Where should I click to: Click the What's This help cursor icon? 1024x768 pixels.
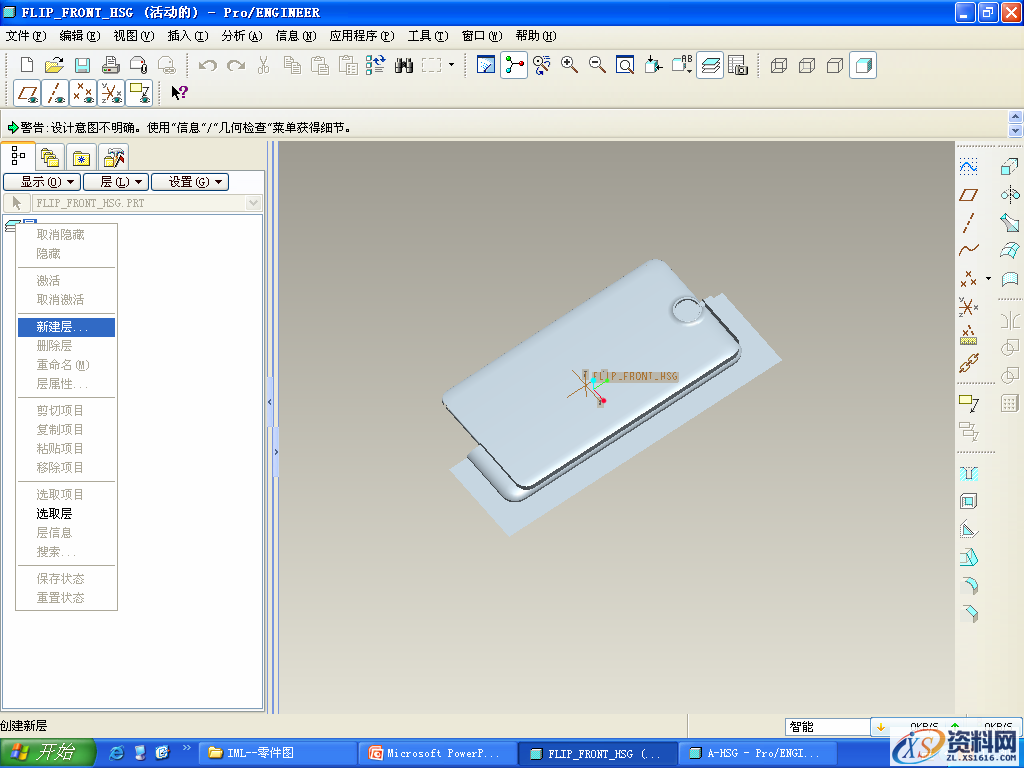(x=179, y=93)
